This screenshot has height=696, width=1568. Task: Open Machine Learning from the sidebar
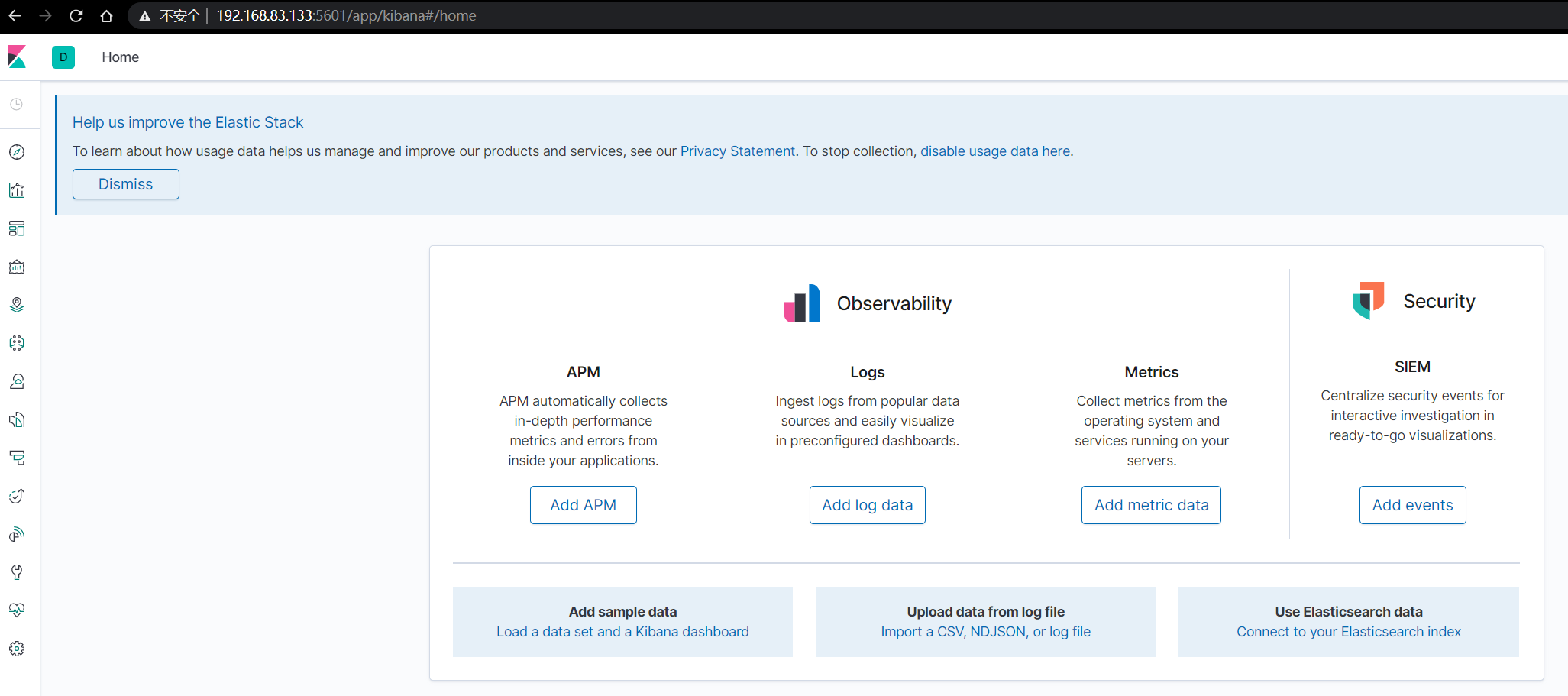17,343
